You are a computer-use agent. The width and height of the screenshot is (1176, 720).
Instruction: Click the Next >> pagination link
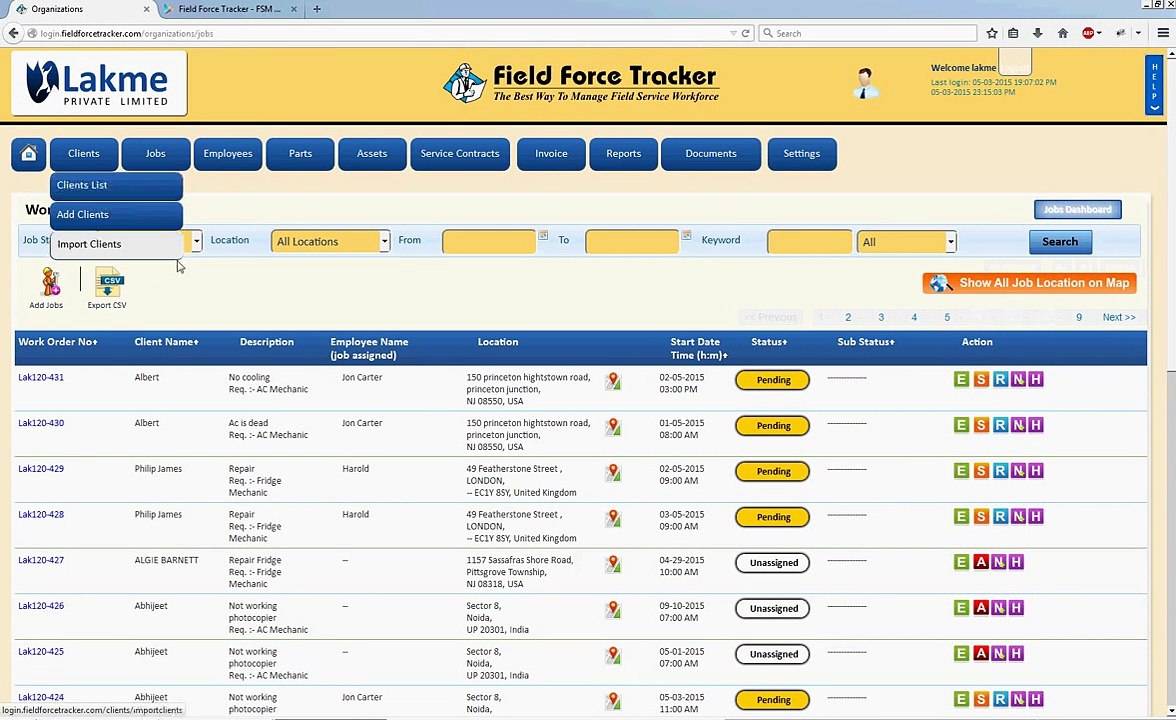coord(1119,317)
